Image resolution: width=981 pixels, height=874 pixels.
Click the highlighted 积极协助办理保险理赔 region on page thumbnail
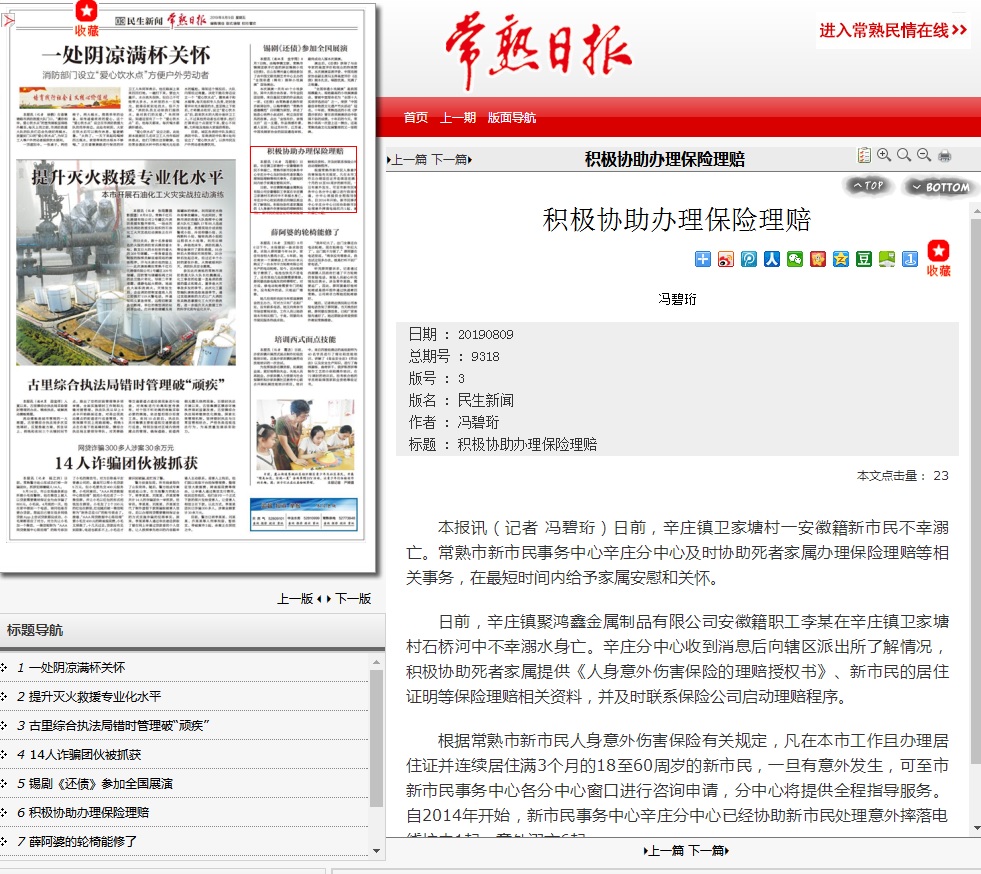coord(303,180)
